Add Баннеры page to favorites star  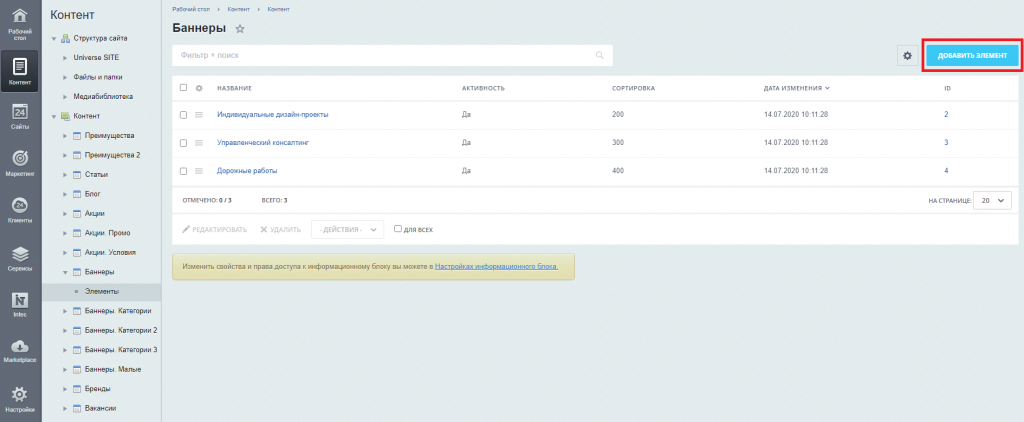(x=240, y=29)
